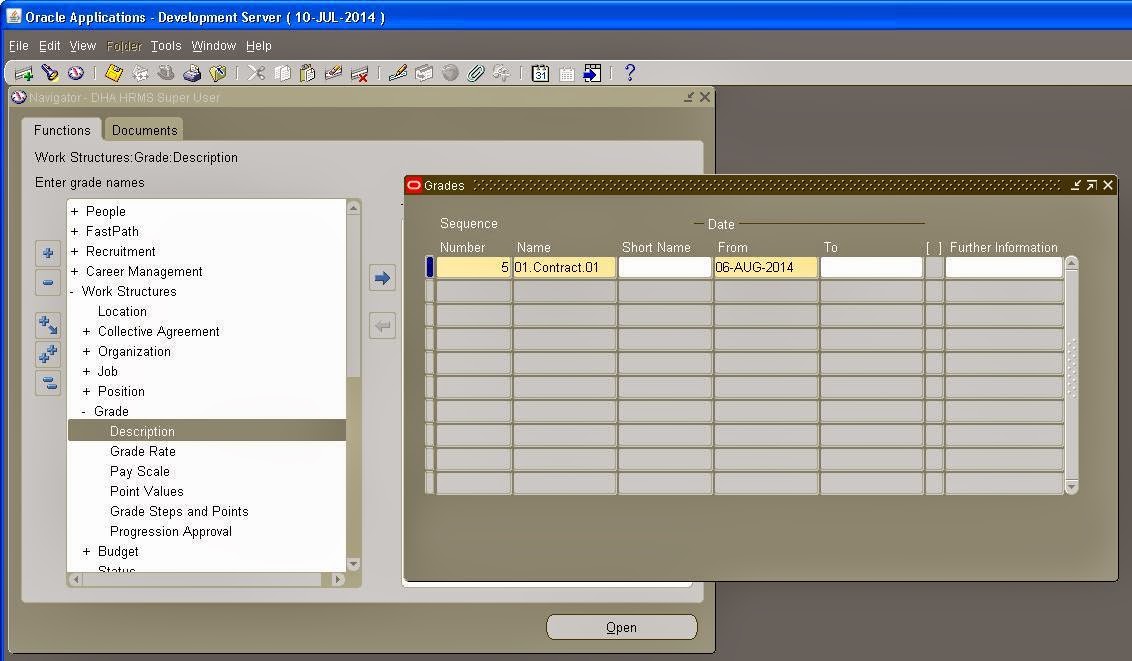Image resolution: width=1132 pixels, height=661 pixels.
Task: Click the Next Step toolbar icon
Action: pos(140,73)
